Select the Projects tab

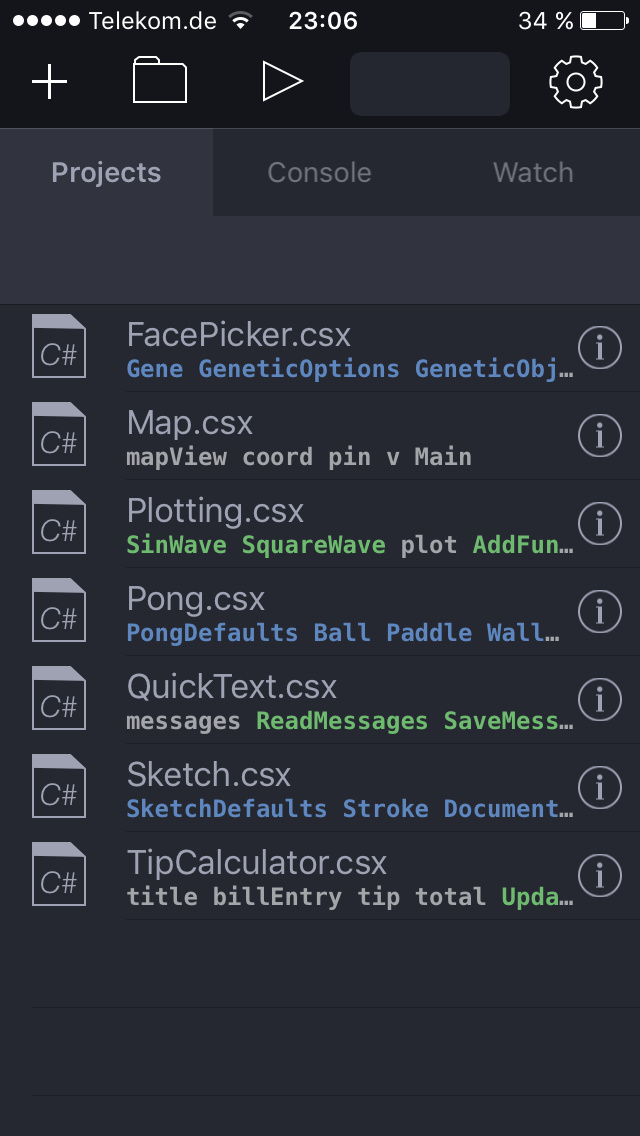pos(106,173)
